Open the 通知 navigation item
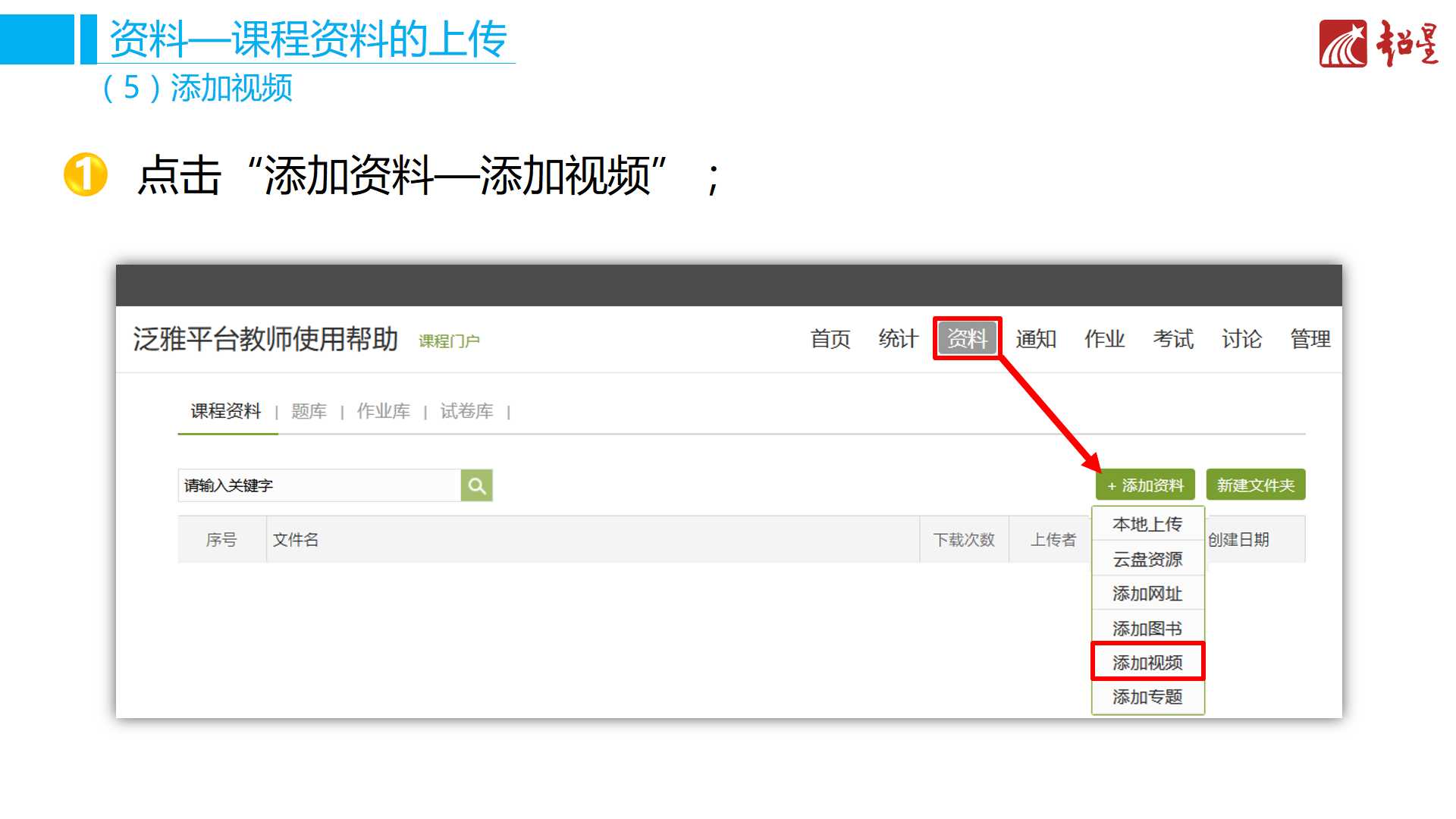The image size is (1456, 819). click(1036, 339)
